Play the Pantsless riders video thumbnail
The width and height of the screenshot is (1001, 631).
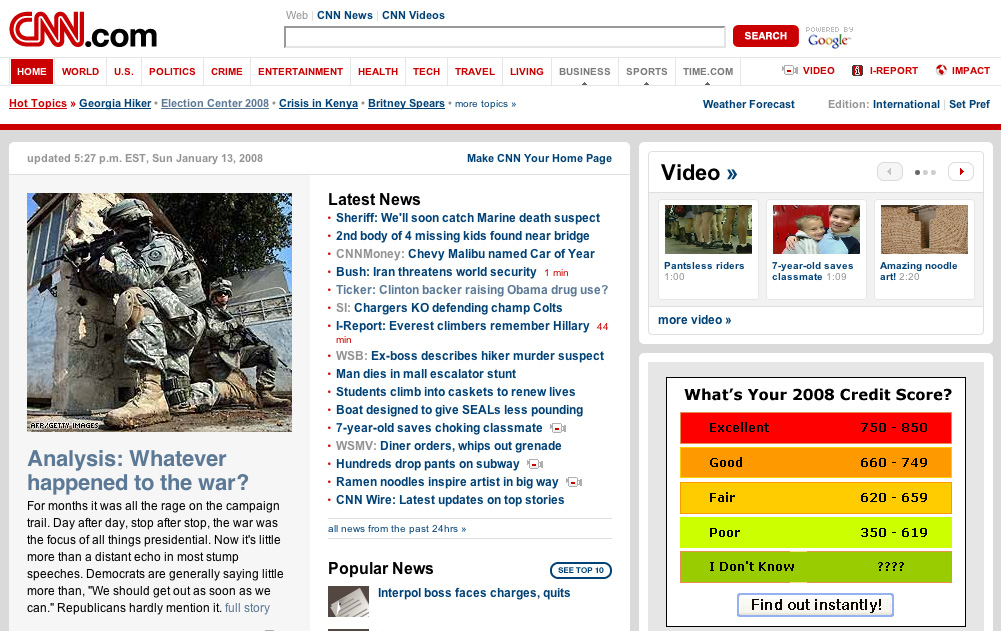click(707, 229)
